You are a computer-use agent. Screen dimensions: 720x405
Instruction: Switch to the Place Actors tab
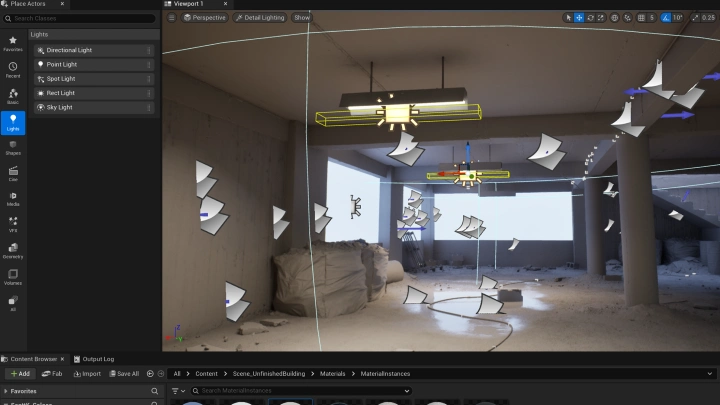click(x=28, y=4)
